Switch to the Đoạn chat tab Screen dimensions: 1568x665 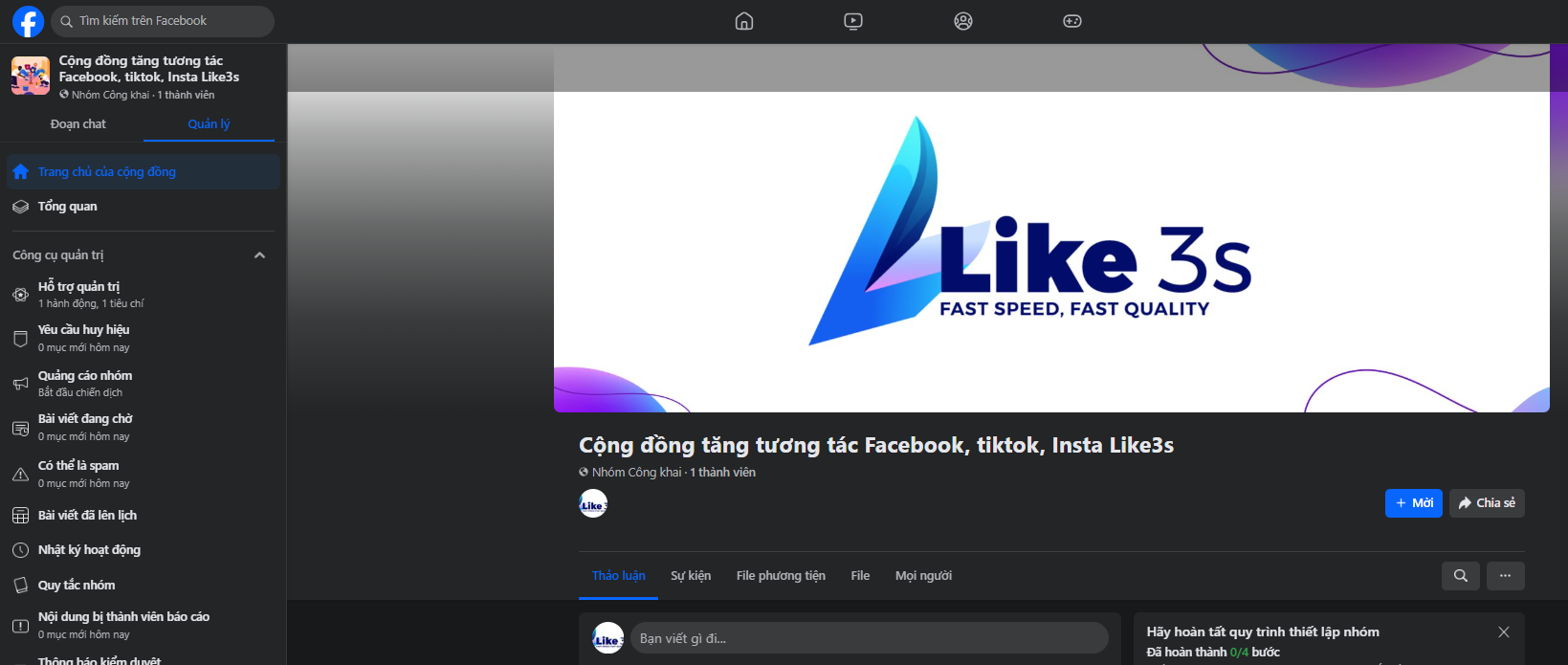coord(78,124)
